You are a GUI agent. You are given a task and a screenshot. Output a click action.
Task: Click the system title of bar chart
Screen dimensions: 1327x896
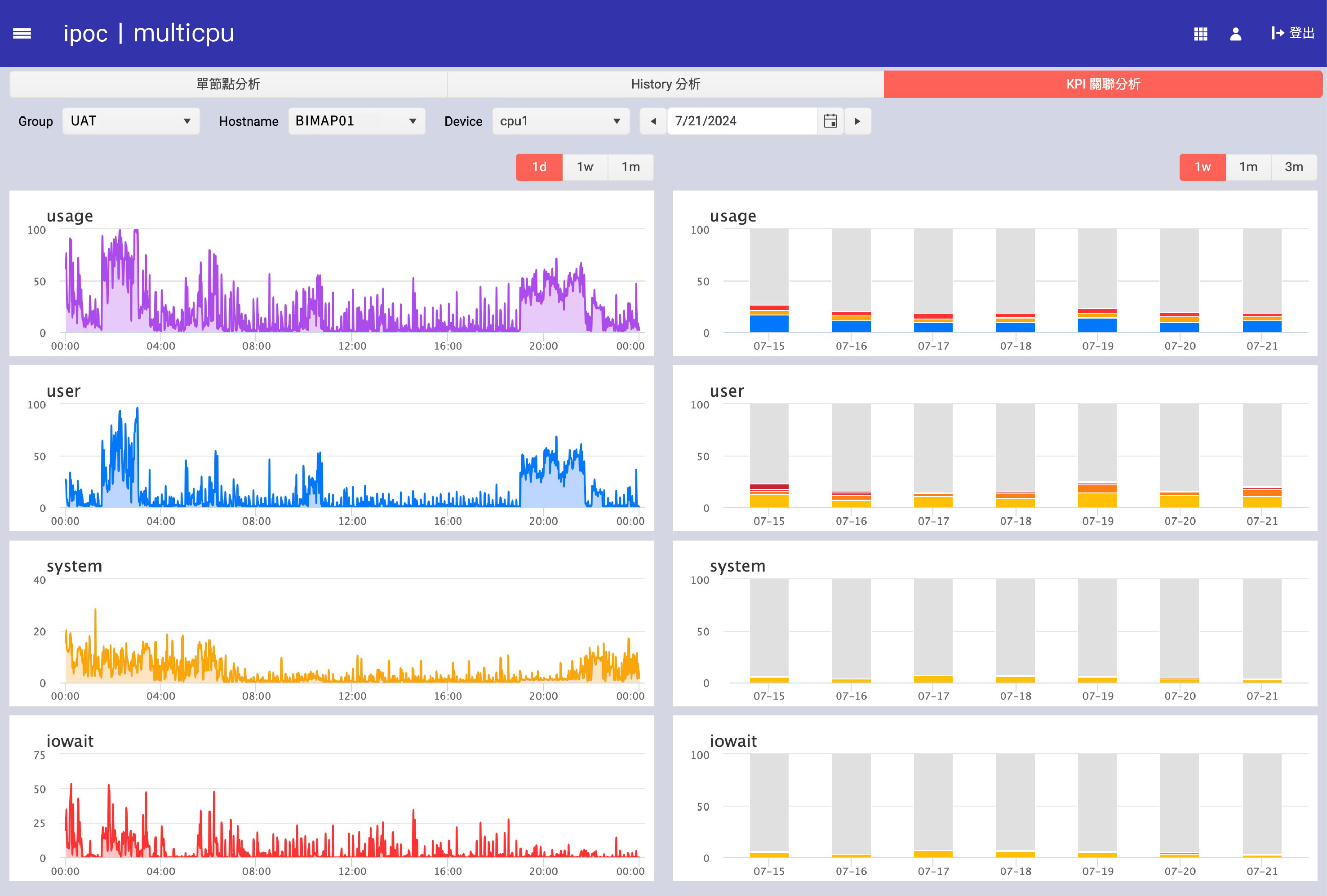(x=737, y=567)
